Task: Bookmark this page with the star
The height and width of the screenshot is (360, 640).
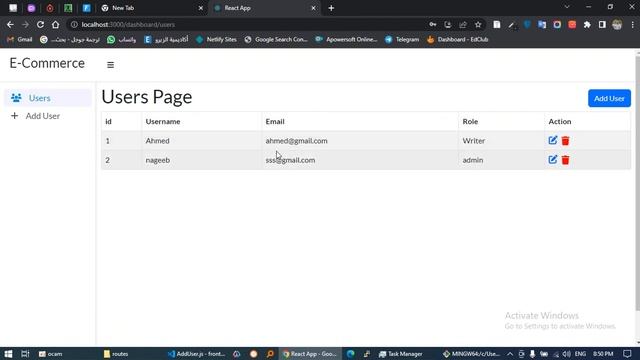Action: click(478, 24)
